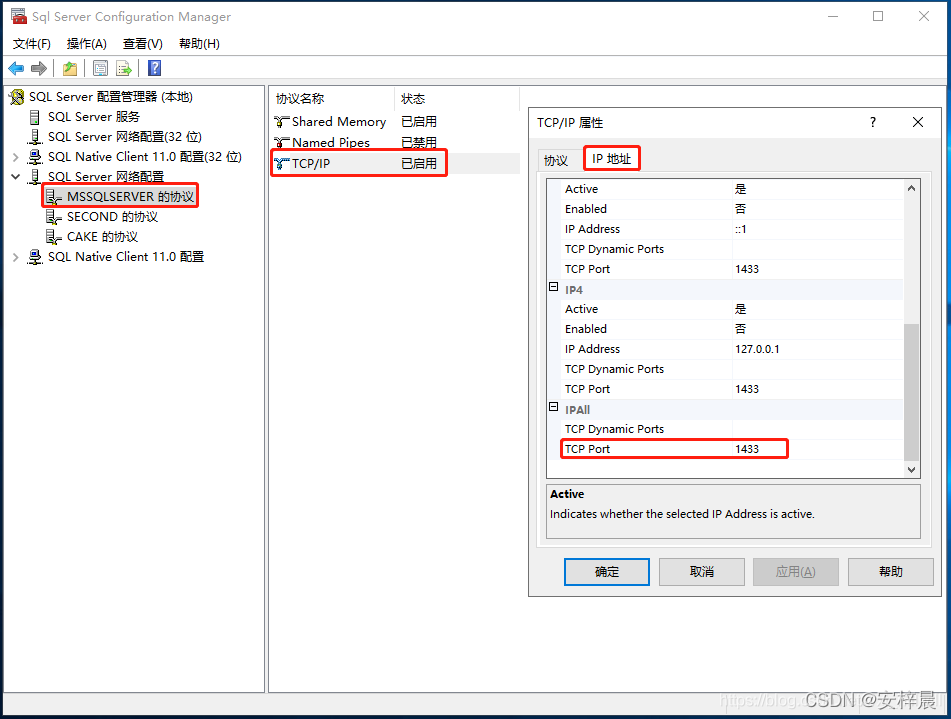This screenshot has width=951, height=719.
Task: Click the 帮助 button in dialog
Action: [x=890, y=572]
